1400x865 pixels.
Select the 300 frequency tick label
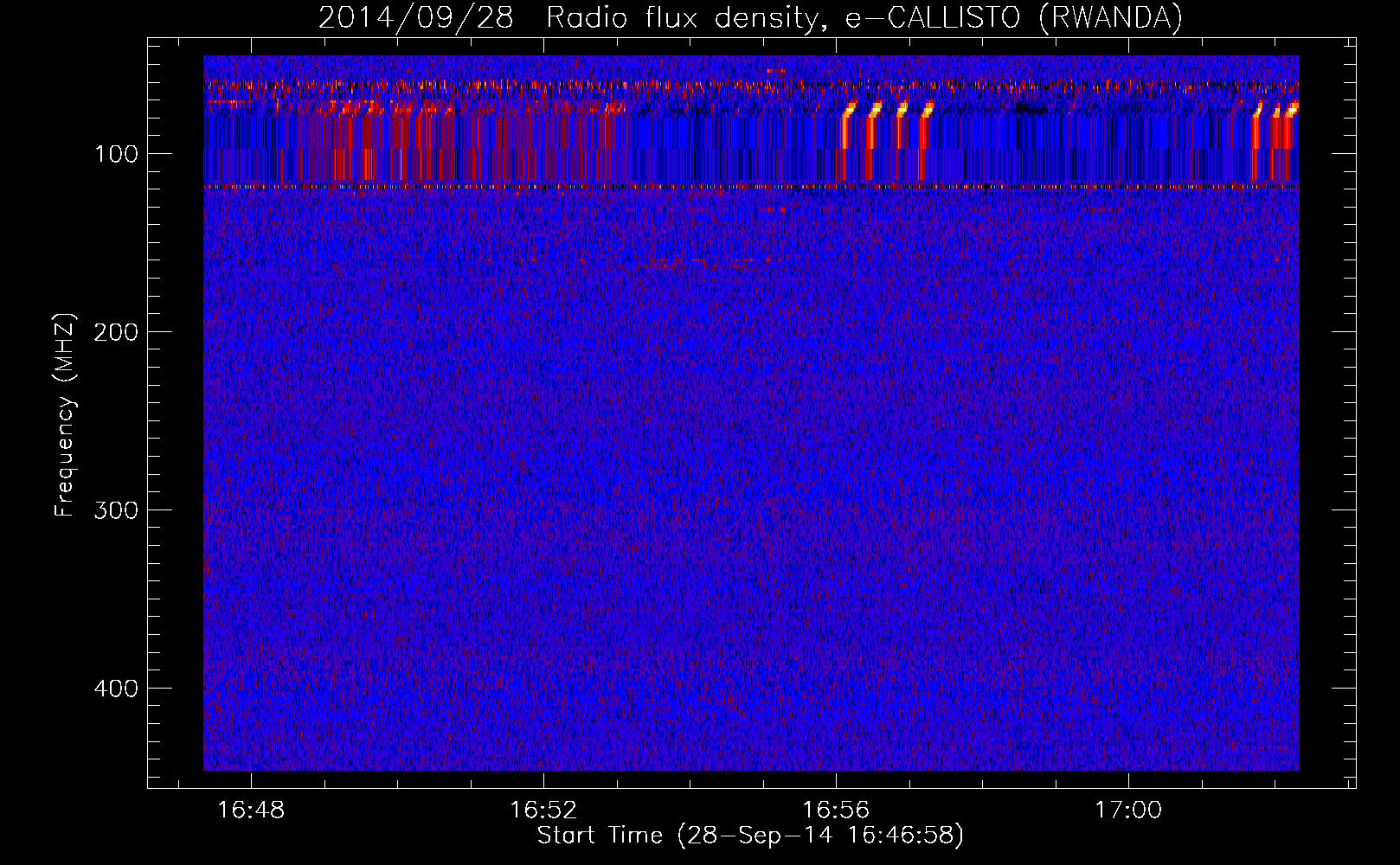point(117,511)
